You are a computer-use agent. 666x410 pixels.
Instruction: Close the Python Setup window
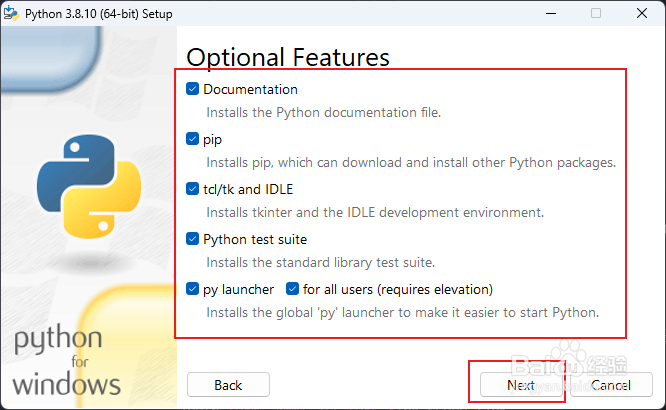tap(643, 13)
